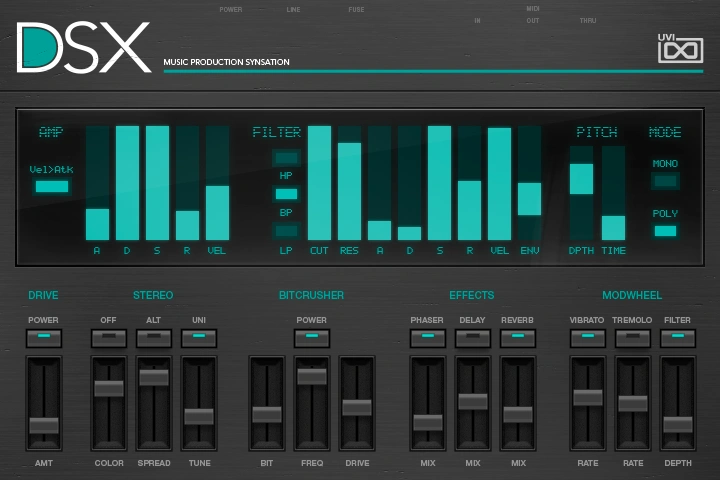Click the "DRIVE" section title in teal
The width and height of the screenshot is (720, 480).
pyautogui.click(x=43, y=295)
